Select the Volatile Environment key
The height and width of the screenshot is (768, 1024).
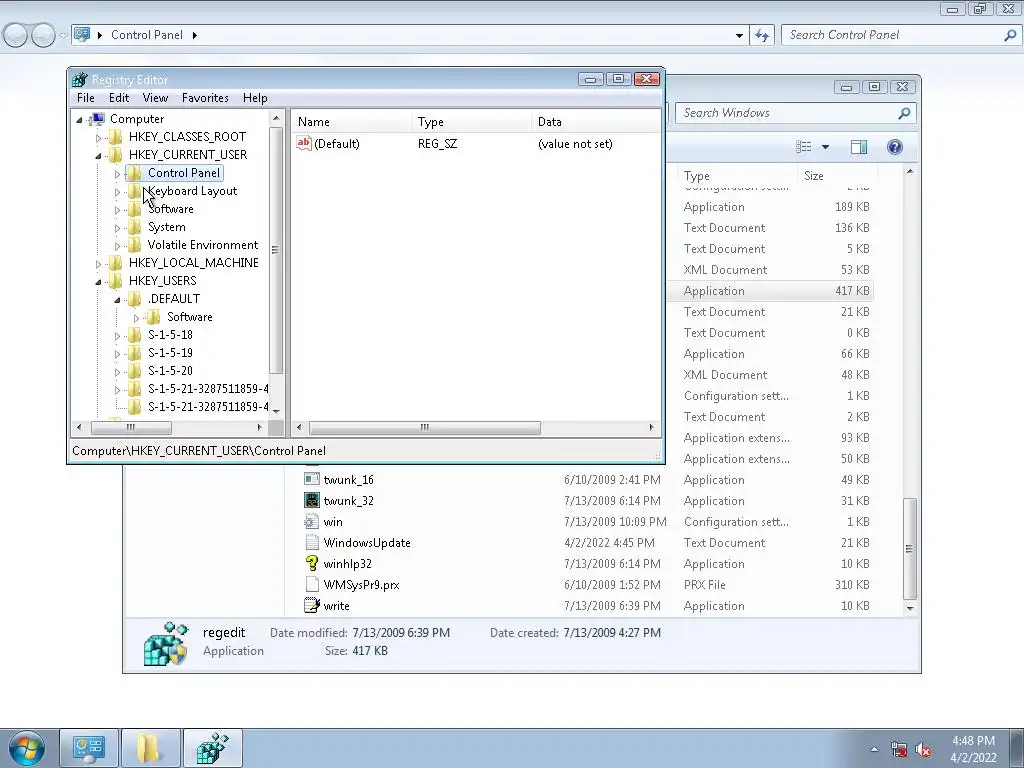[202, 245]
